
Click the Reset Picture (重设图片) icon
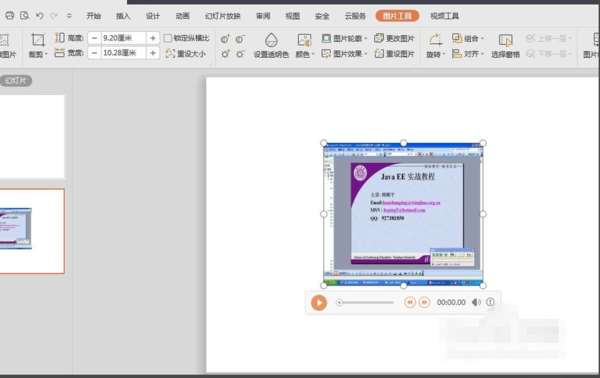pyautogui.click(x=379, y=54)
